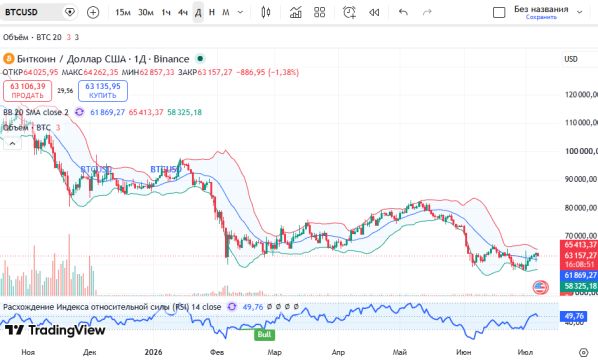Click the purple icon beside RSI label
Image resolution: width=598 pixels, height=360 pixels.
click(x=231, y=307)
